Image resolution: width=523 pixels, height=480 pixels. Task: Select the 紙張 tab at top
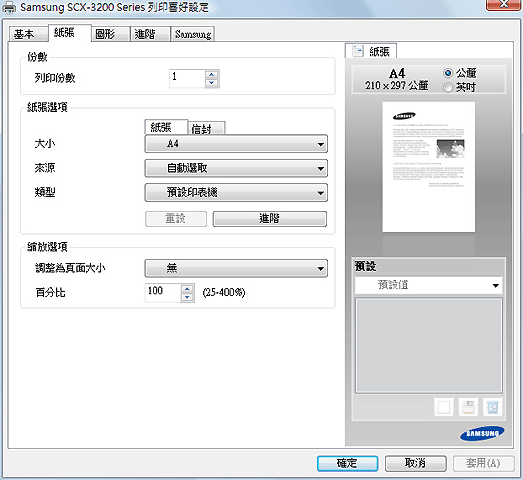69,33
